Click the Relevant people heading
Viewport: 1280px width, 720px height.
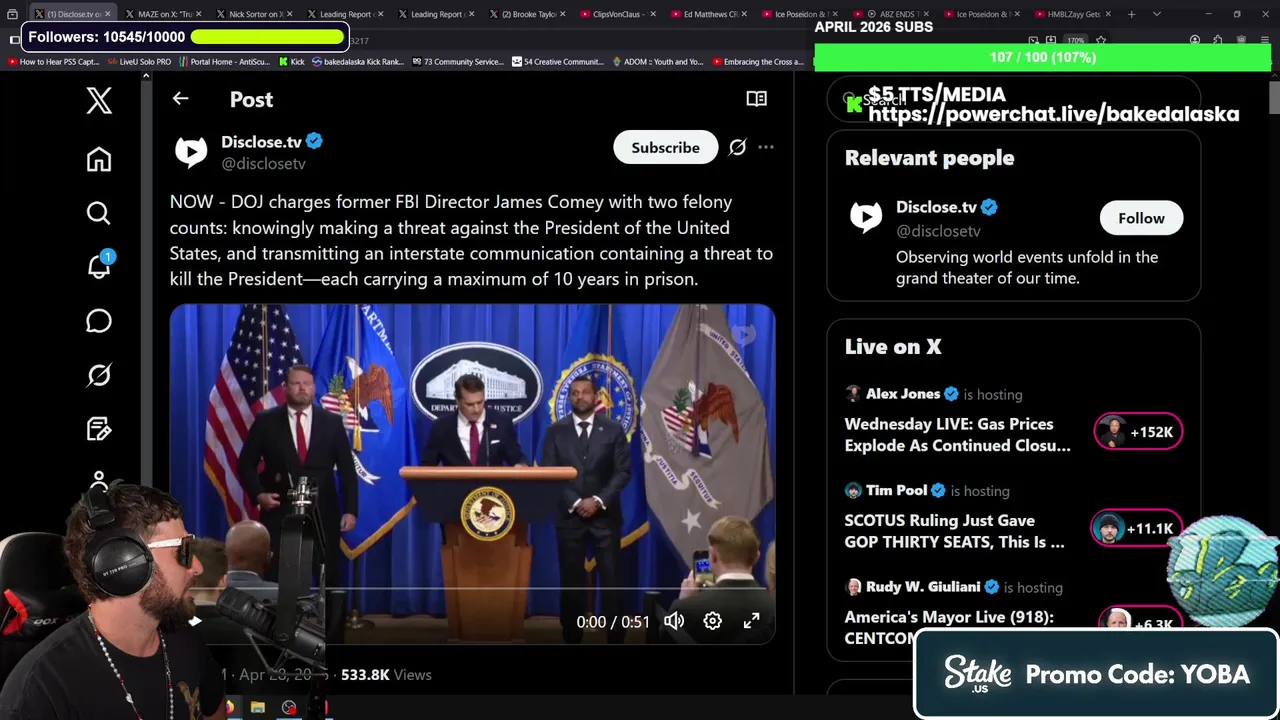[x=929, y=158]
